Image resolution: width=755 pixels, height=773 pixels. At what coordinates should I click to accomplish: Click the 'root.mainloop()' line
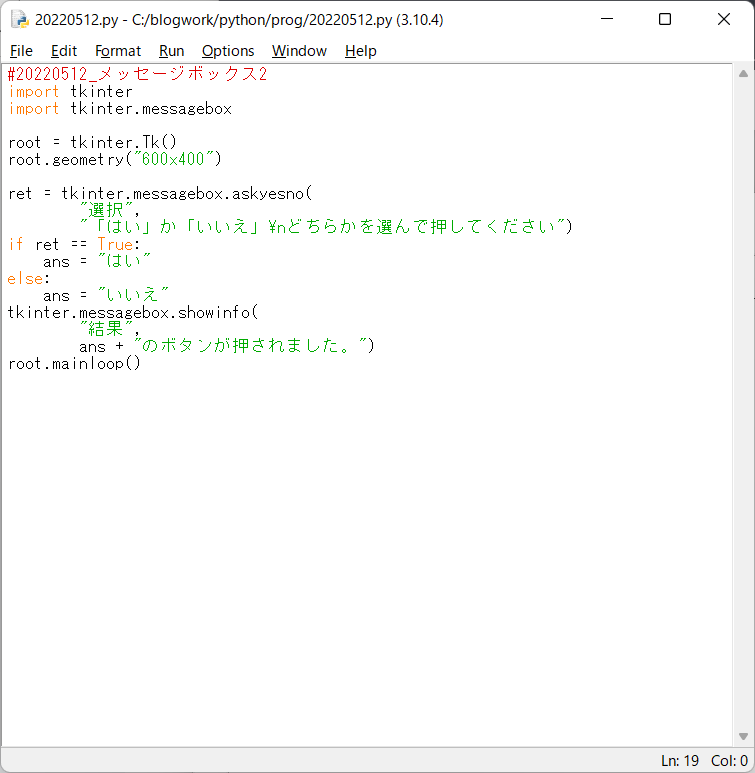74,363
